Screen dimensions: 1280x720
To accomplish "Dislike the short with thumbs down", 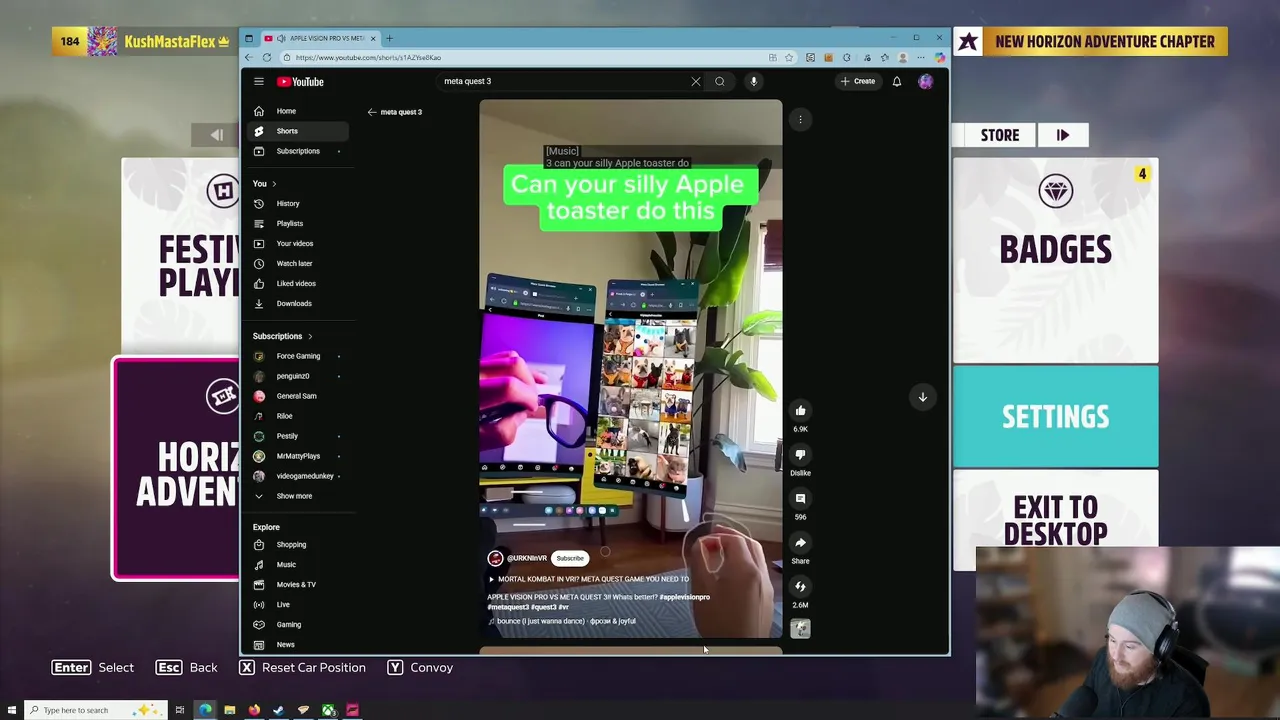I will click(x=800, y=454).
